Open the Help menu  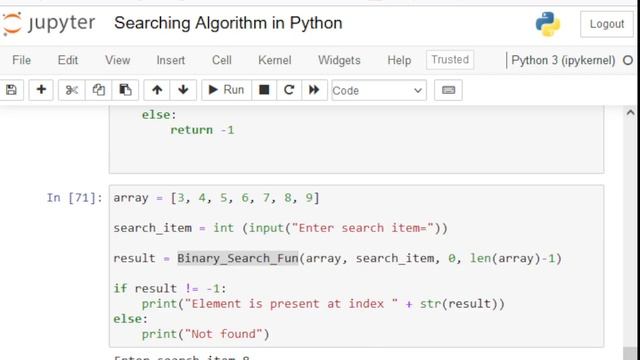pyautogui.click(x=399, y=60)
